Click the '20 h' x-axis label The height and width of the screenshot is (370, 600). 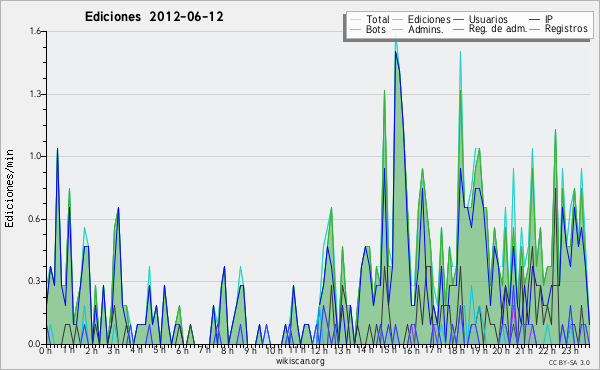tap(500, 351)
